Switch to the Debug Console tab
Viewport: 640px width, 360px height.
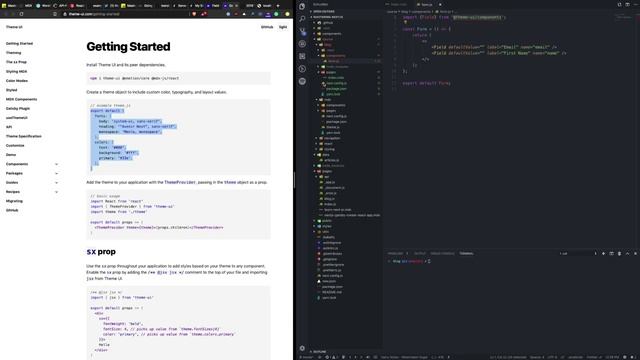point(442,253)
